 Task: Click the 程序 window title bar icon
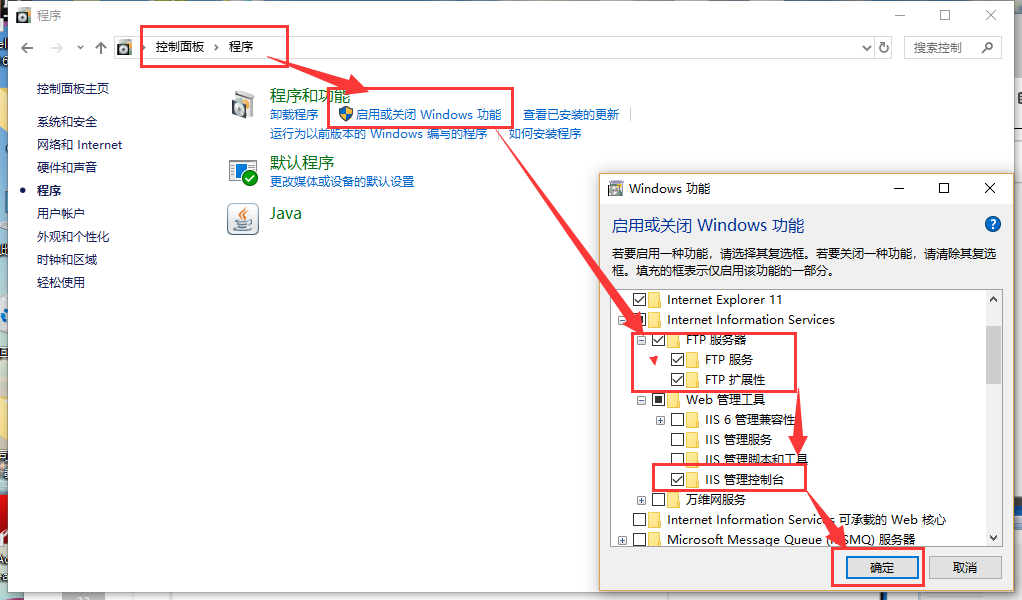(x=23, y=15)
